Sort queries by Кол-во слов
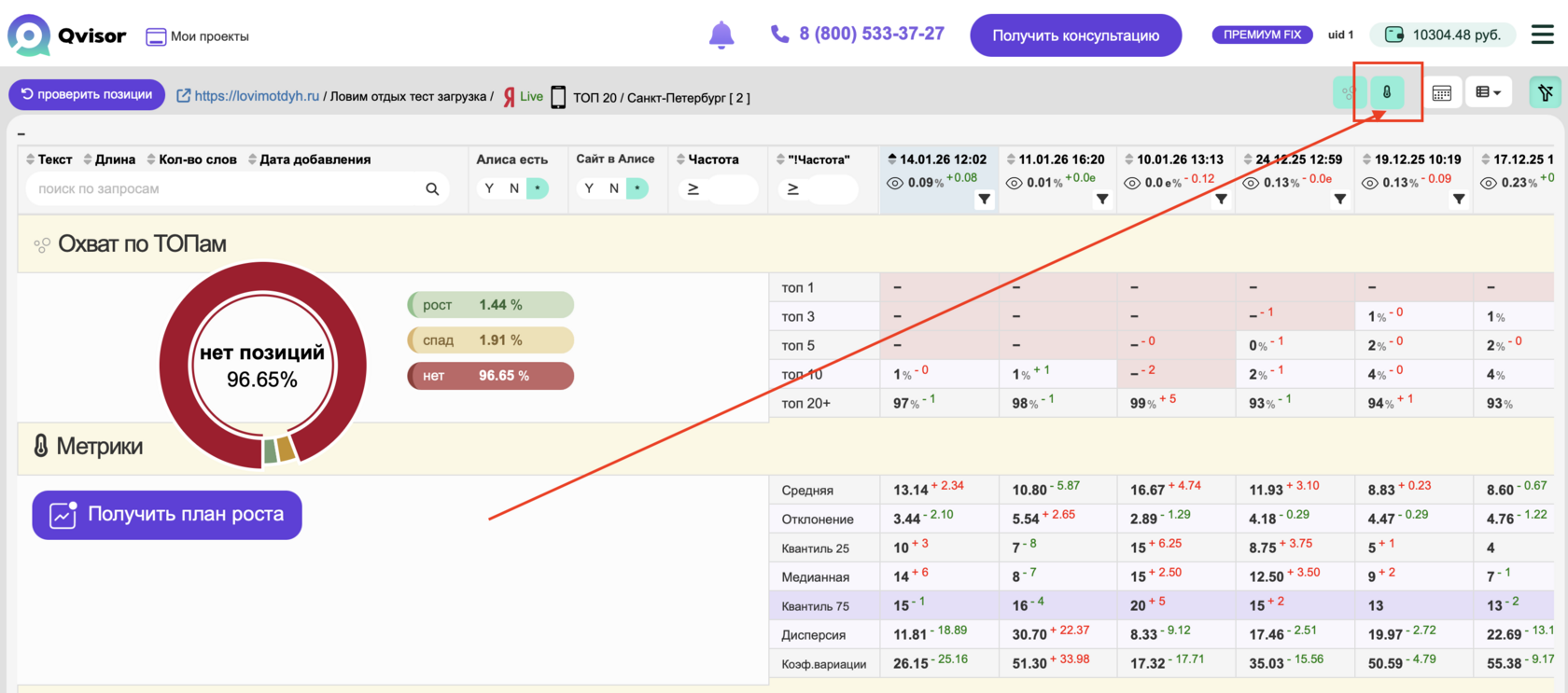Viewport: 1568px width, 693px height. pos(191,159)
